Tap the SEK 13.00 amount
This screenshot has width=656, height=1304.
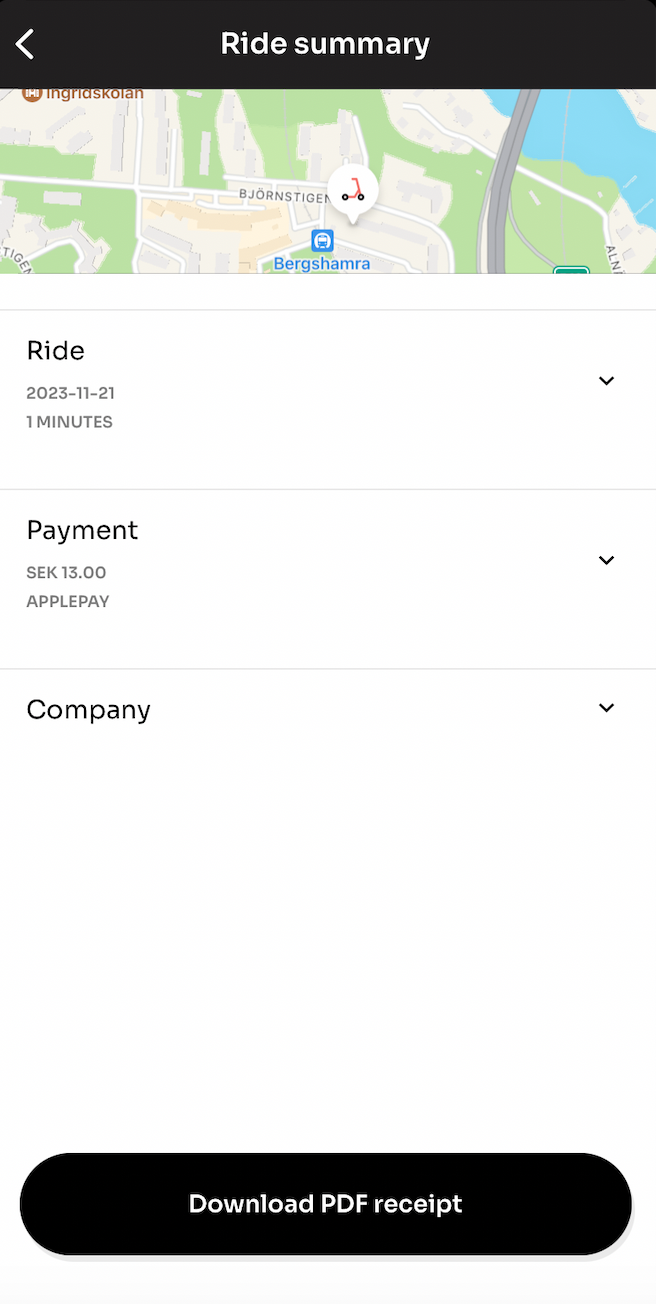pyautogui.click(x=66, y=573)
